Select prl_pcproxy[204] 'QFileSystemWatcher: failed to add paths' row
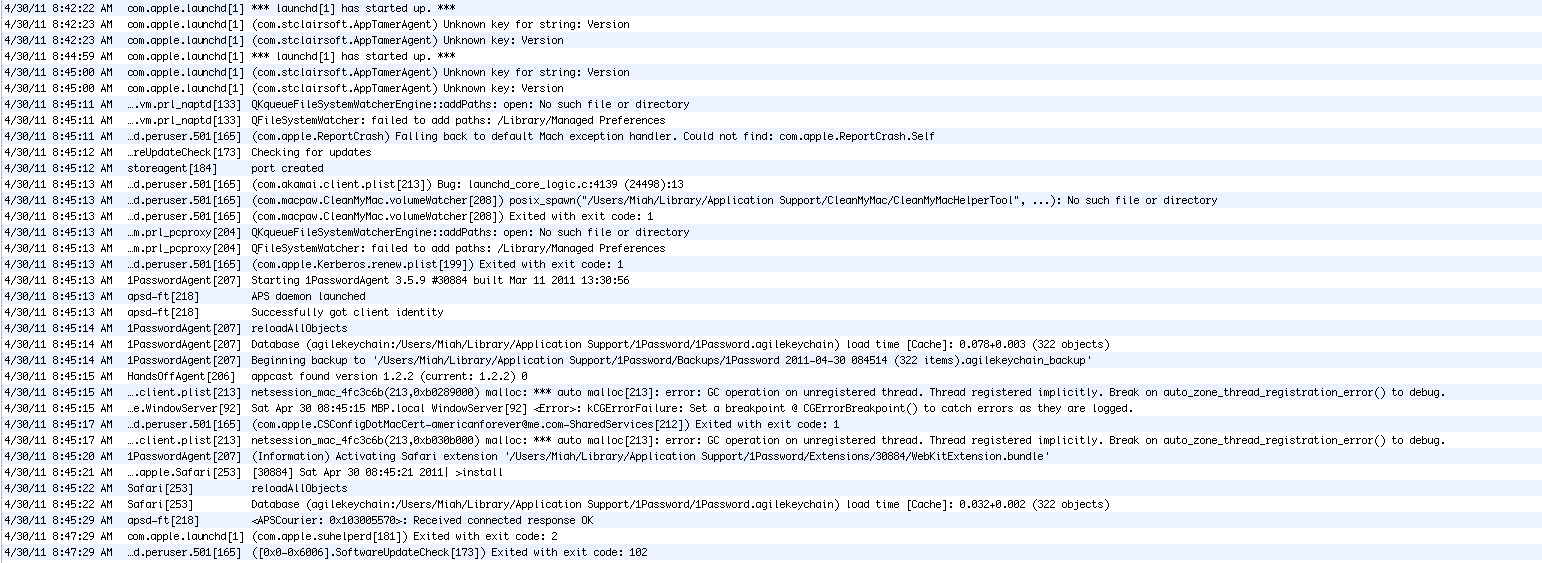Screen dimensions: 1542x563 point(771,248)
